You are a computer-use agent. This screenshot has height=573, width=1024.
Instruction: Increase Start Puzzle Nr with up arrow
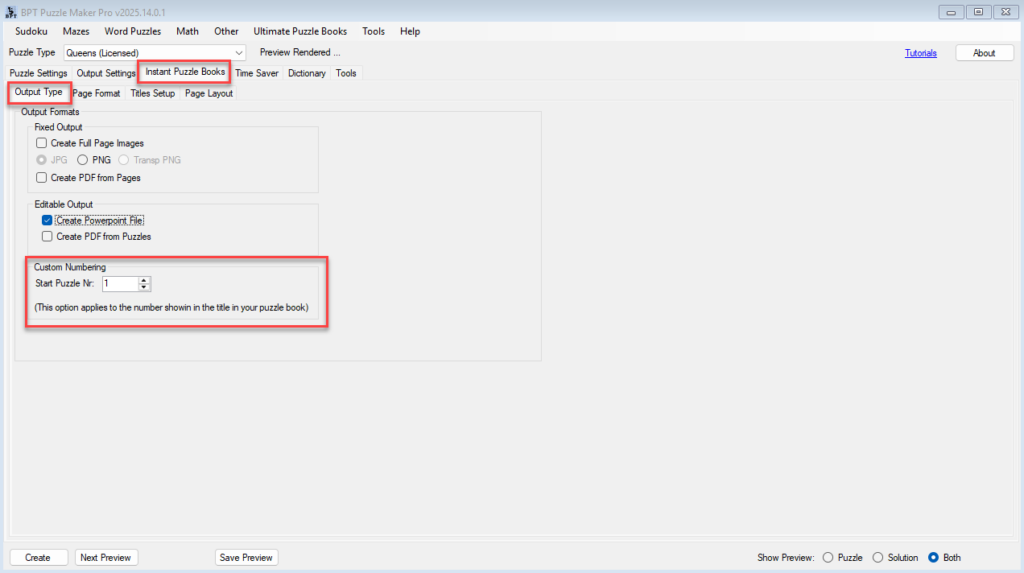(x=144, y=280)
